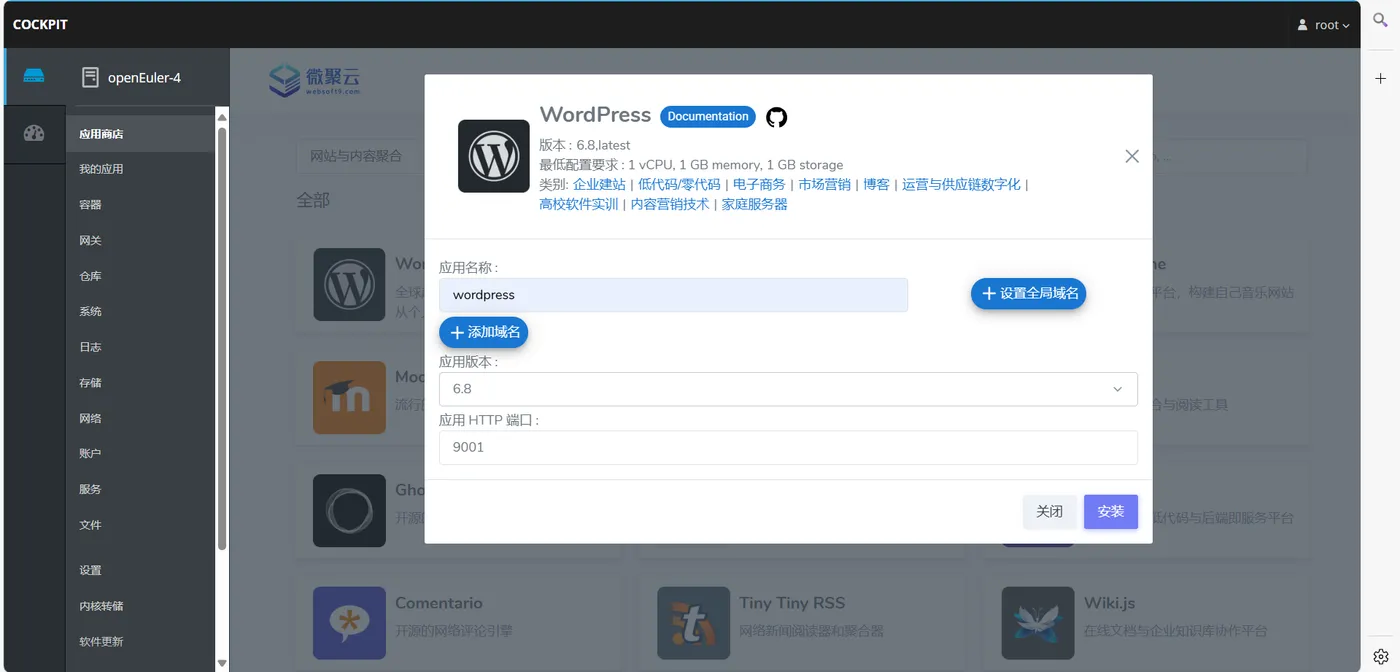The image size is (1400, 672).
Task: Click the plus icon in the right sidebar
Action: pyautogui.click(x=1380, y=78)
